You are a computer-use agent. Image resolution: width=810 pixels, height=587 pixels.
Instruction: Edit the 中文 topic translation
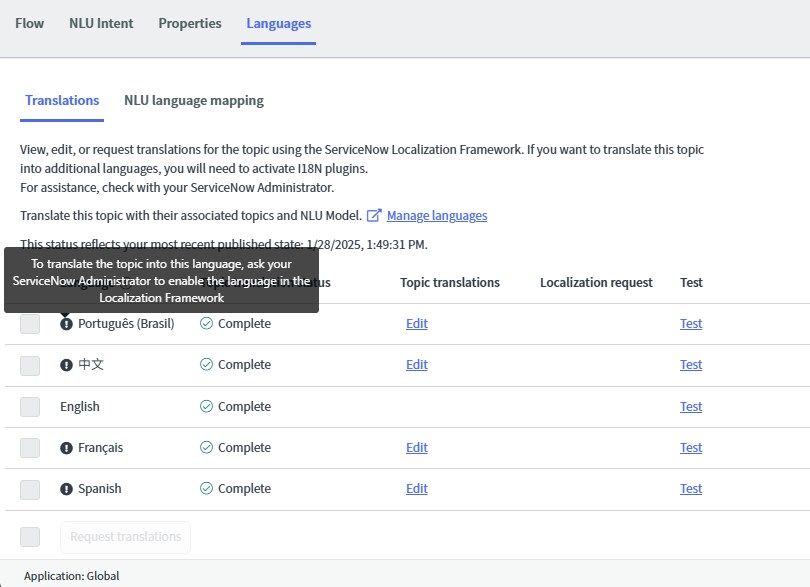pos(417,365)
